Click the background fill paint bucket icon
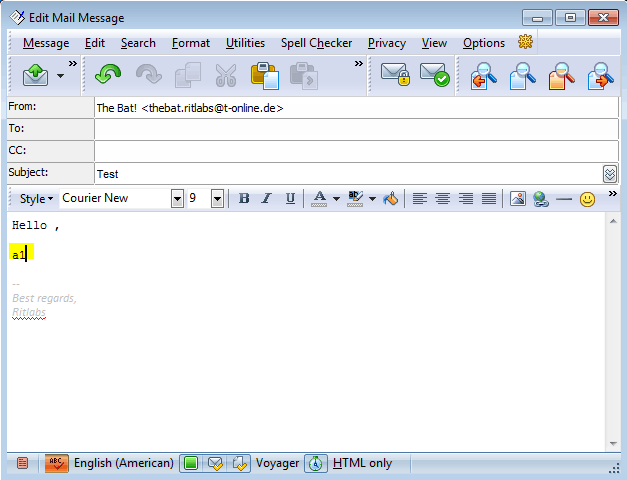 (391, 198)
